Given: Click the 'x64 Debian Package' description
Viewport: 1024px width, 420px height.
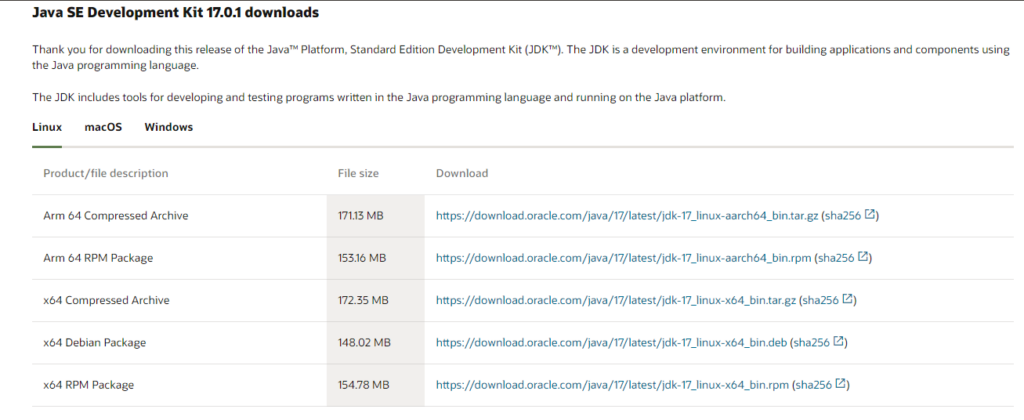Looking at the screenshot, I should click(x=95, y=342).
